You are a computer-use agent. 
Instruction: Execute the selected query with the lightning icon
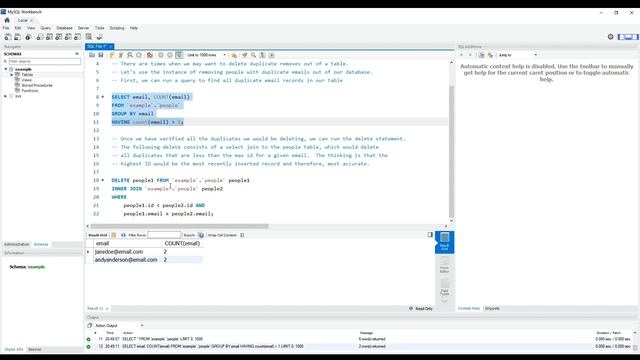click(111, 55)
